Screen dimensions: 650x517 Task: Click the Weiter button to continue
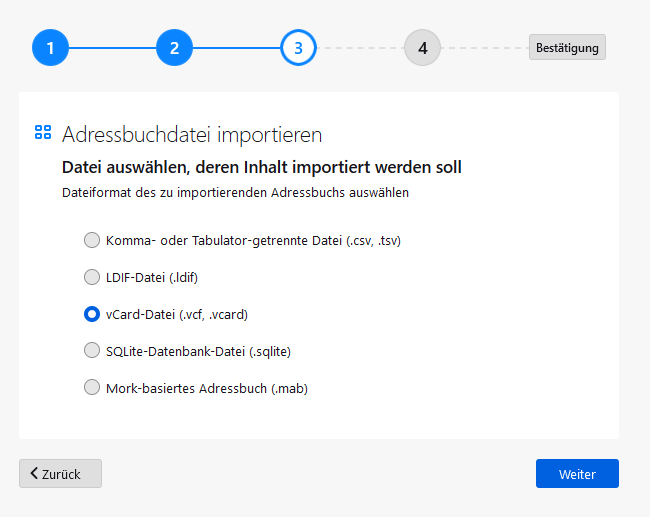577,473
